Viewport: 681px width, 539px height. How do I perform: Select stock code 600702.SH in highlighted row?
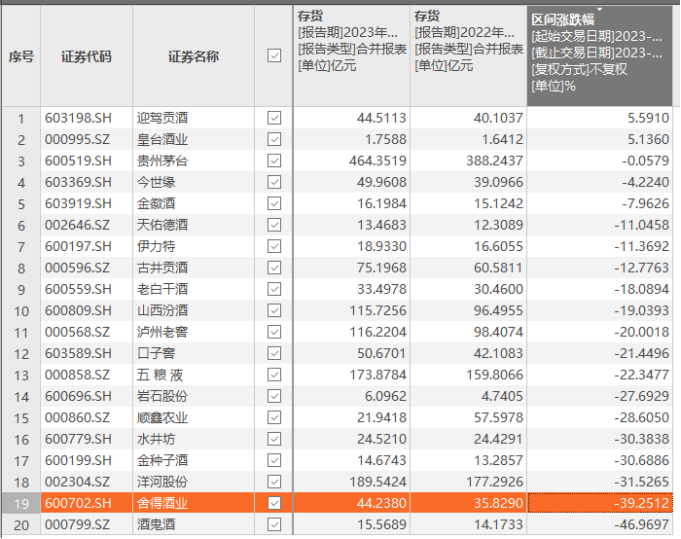[78, 503]
